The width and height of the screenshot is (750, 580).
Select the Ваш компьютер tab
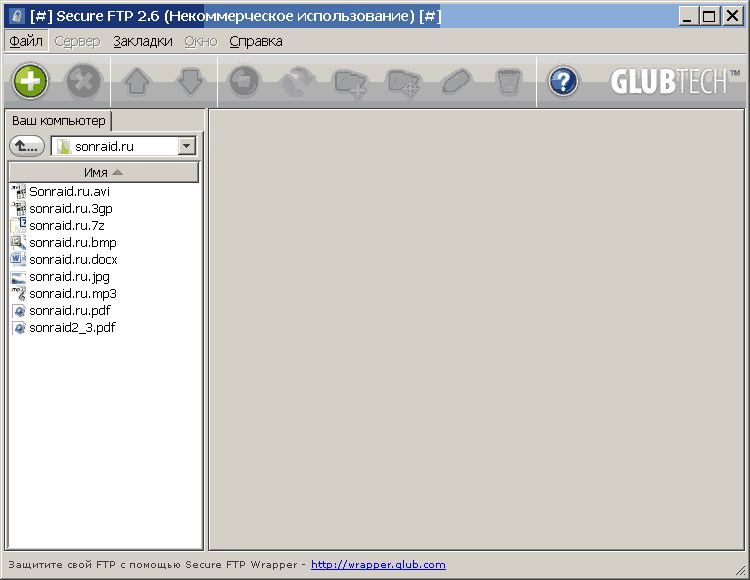pyautogui.click(x=58, y=120)
